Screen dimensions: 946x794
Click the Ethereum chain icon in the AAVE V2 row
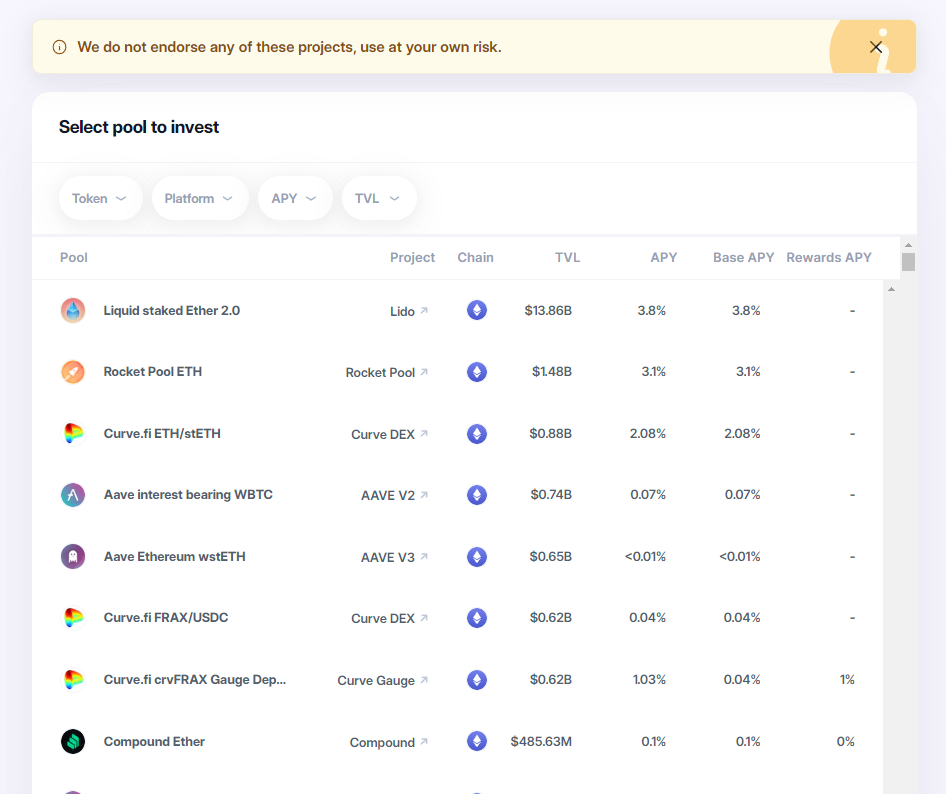477,495
